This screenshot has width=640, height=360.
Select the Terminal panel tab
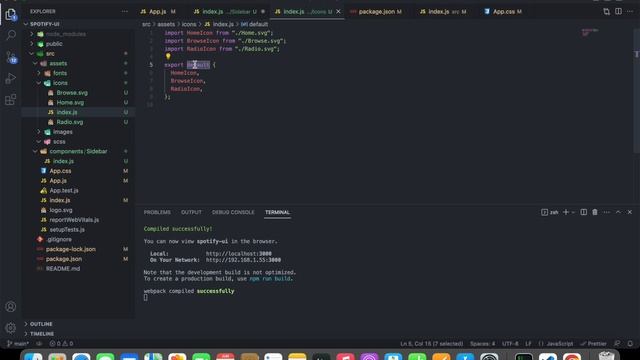point(277,212)
